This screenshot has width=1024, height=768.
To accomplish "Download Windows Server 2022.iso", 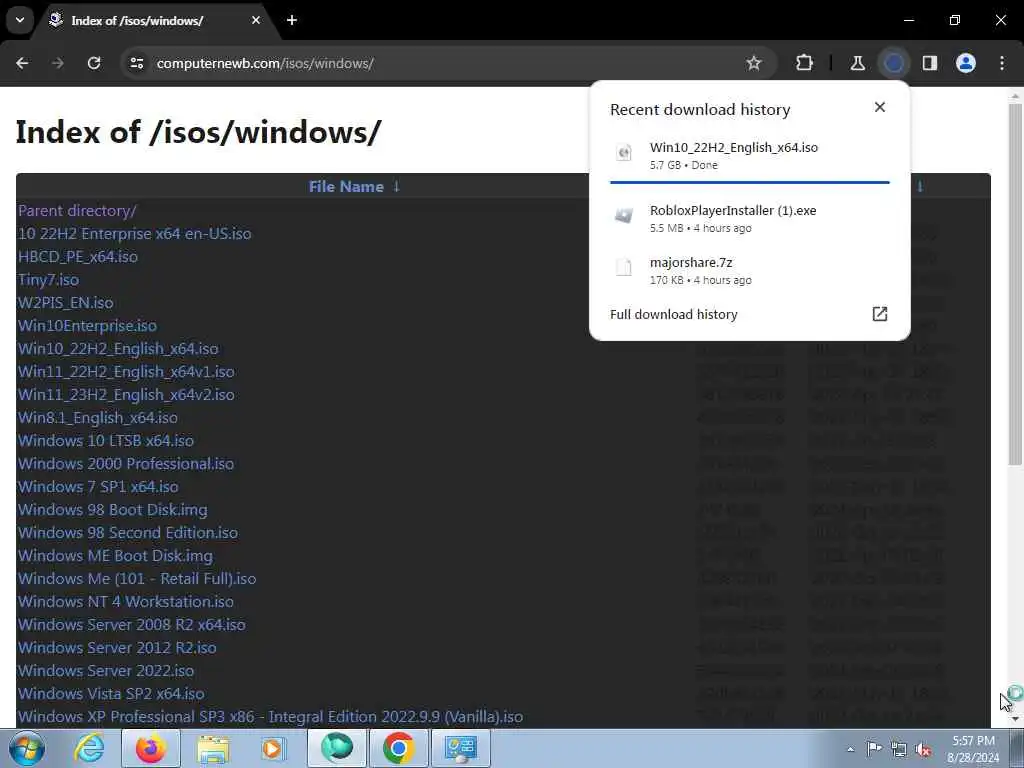I will (106, 671).
